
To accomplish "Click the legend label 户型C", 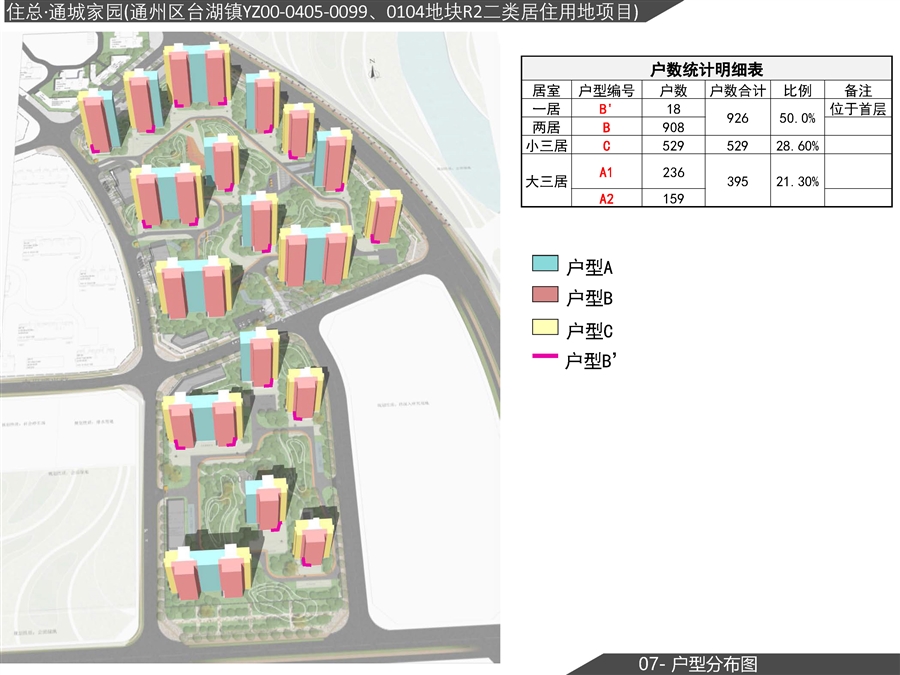I will pyautogui.click(x=589, y=331).
